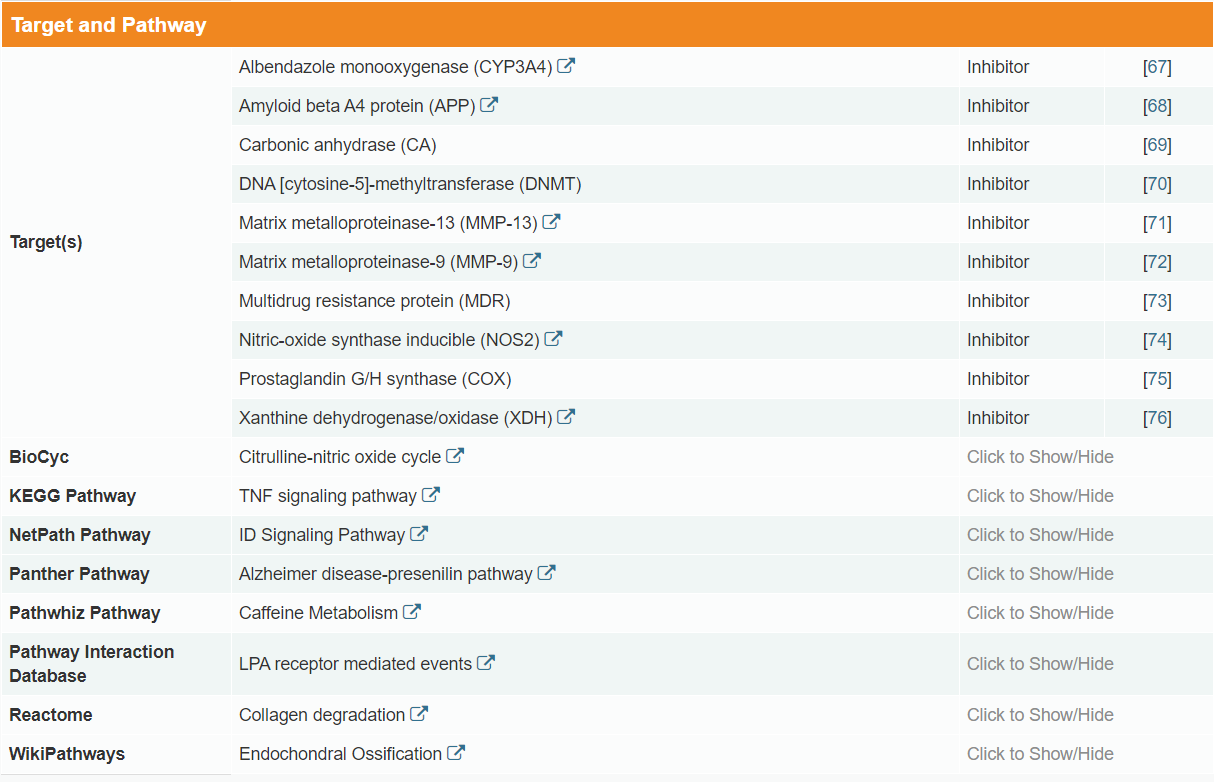The height and width of the screenshot is (782, 1214).
Task: Expand NetPath Pathway with Click to Show/Hide
Action: [x=1040, y=535]
